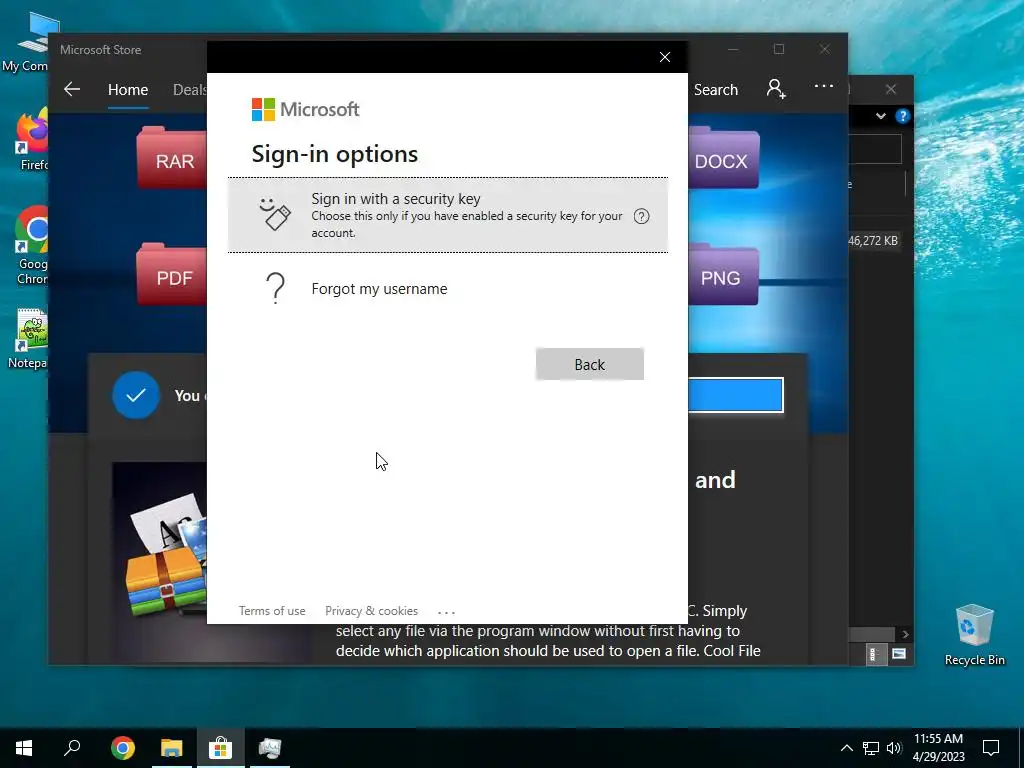Click the Store account sign-in icon
Viewport: 1024px width, 768px height.
[x=776, y=88]
